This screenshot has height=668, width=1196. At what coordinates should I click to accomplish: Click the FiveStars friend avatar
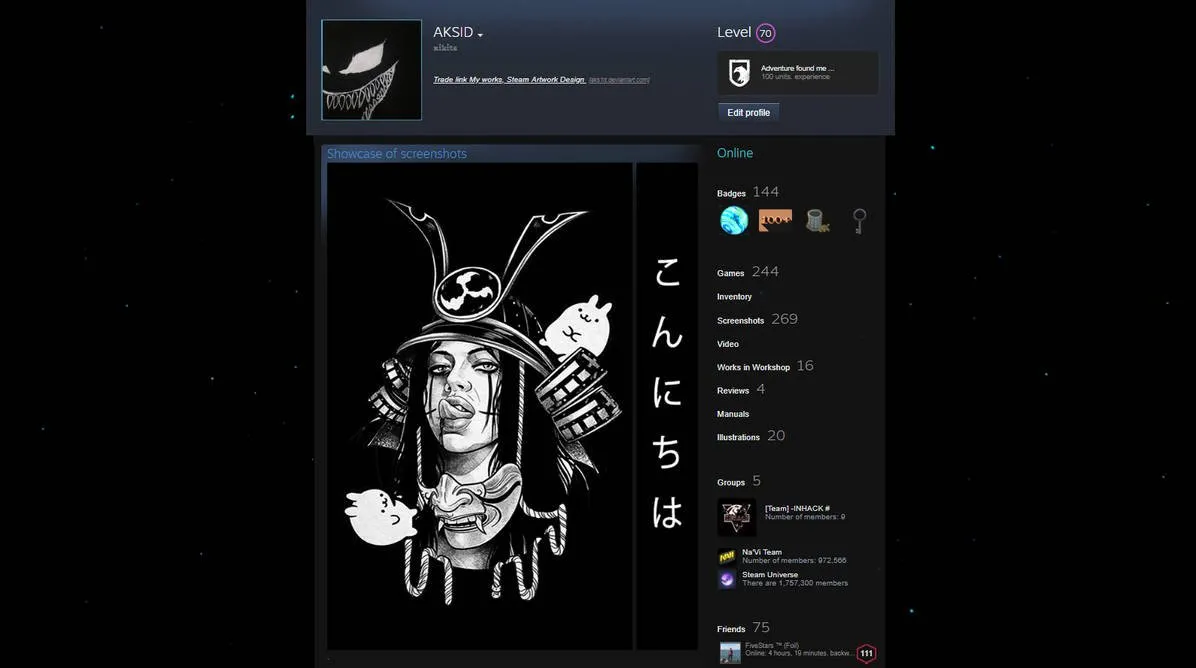[730, 653]
